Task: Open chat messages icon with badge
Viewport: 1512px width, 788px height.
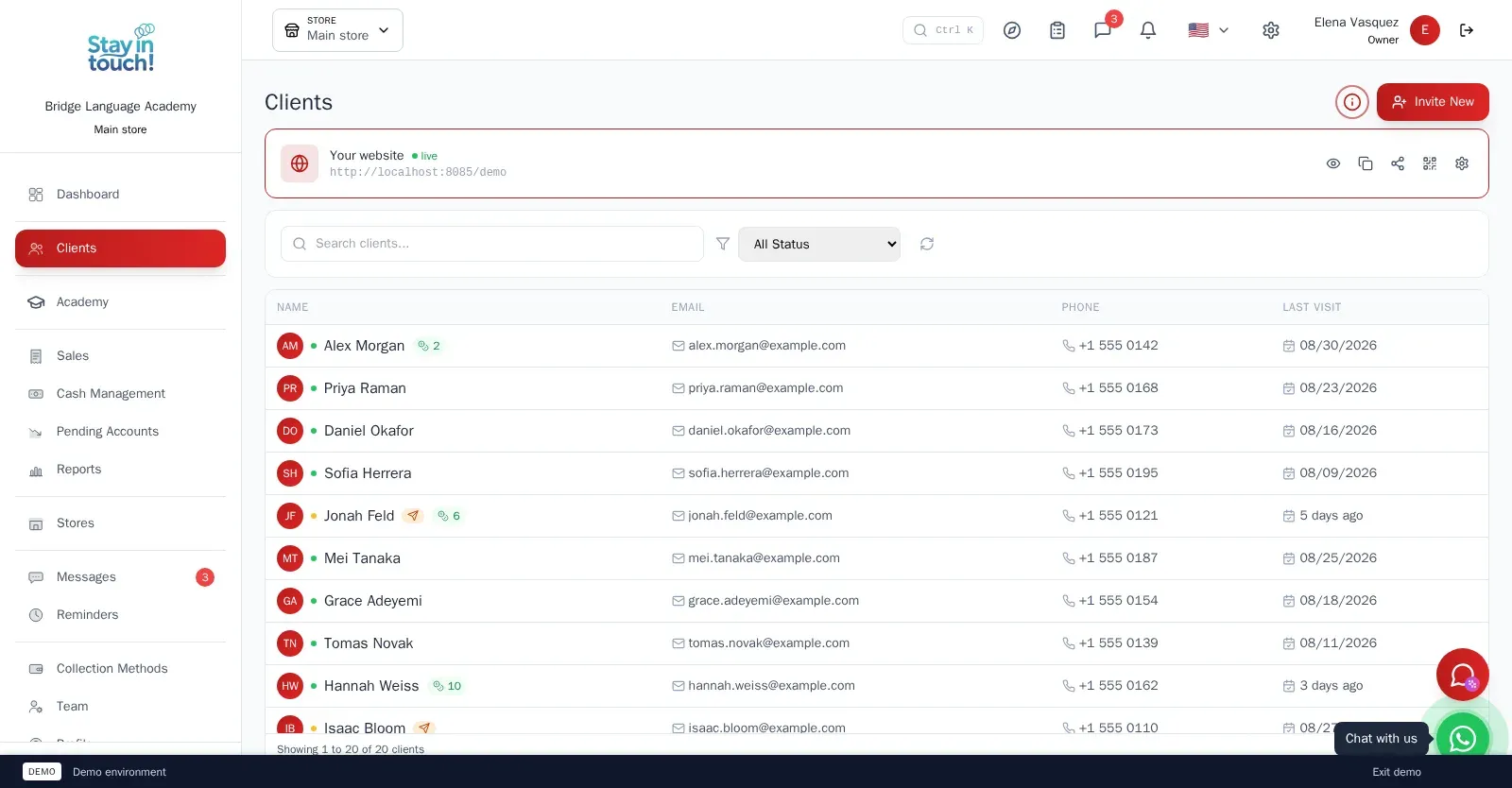Action: (x=1103, y=30)
